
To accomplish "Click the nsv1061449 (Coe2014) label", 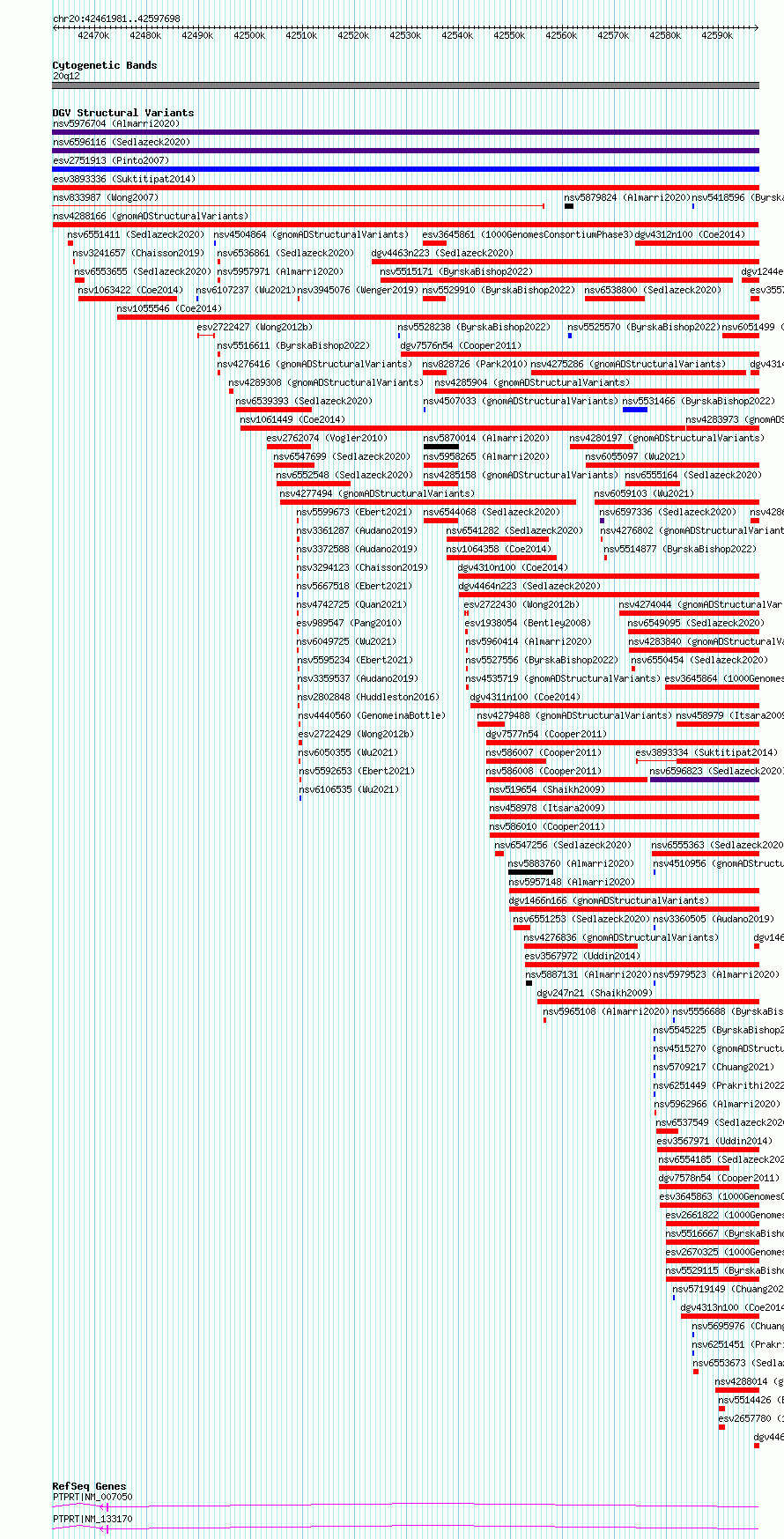I will [x=292, y=419].
